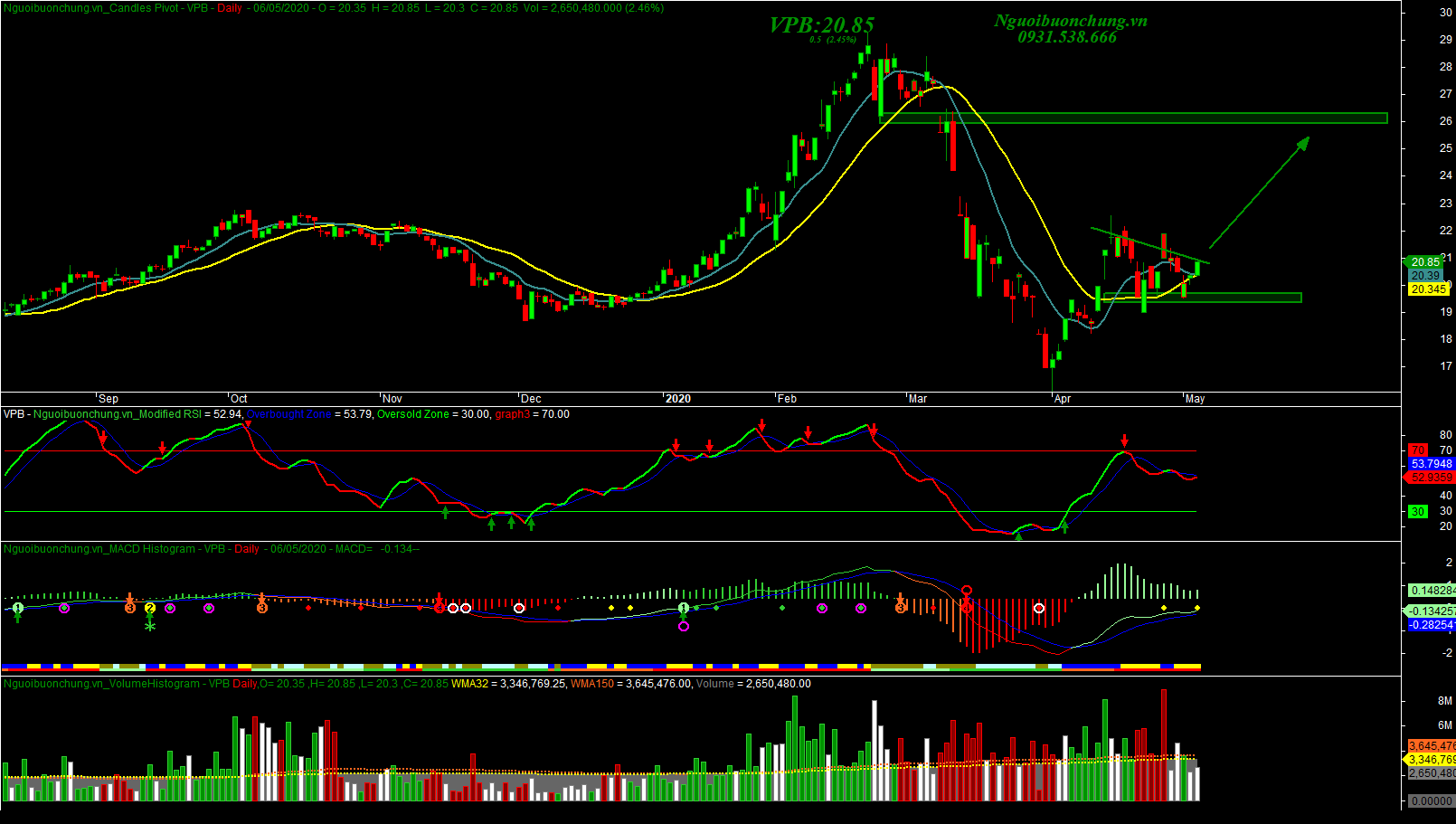Click the MACD Histogram pane title
The height and width of the screenshot is (824, 1456).
click(211, 549)
